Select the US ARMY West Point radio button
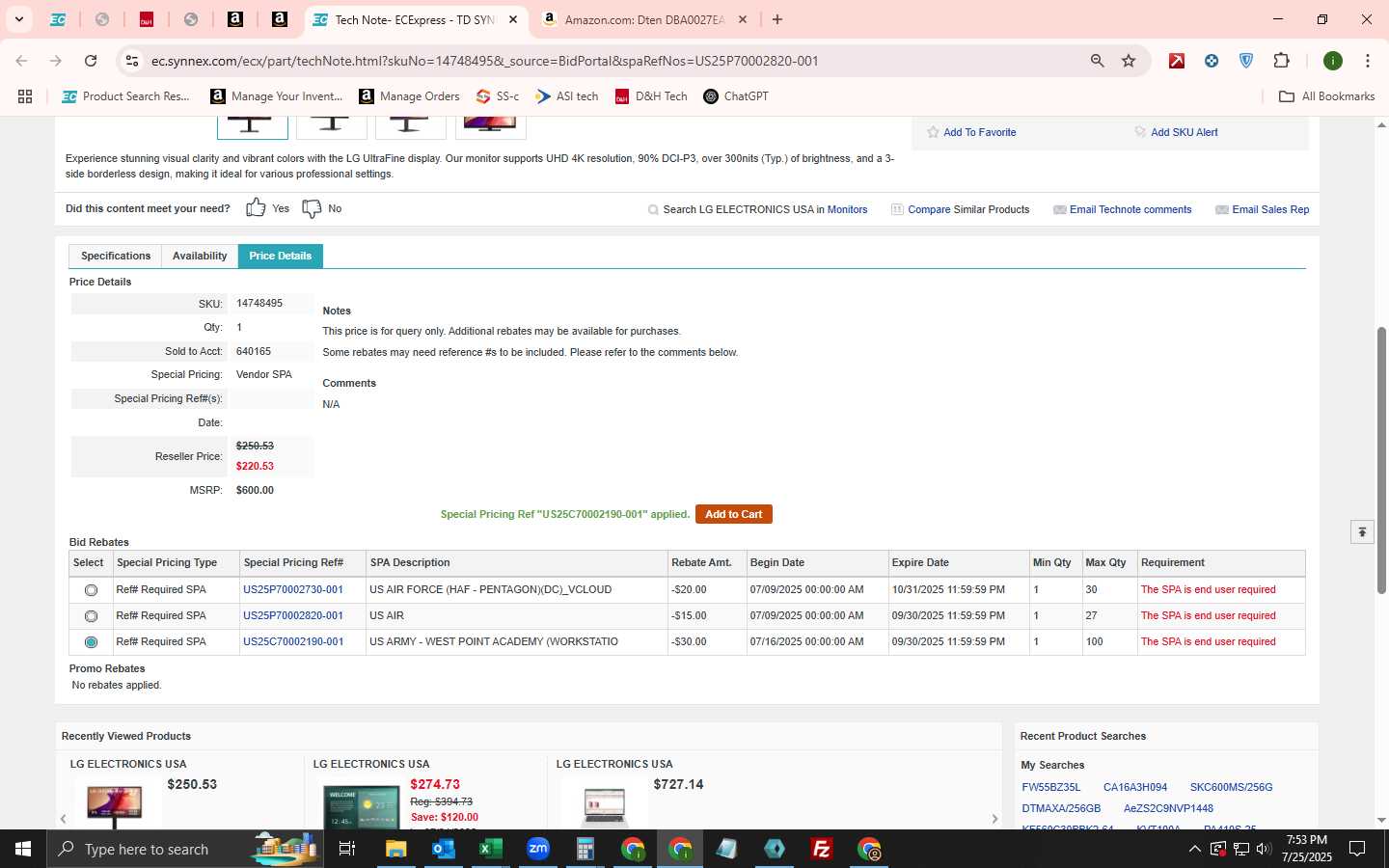1389x868 pixels. [x=91, y=642]
